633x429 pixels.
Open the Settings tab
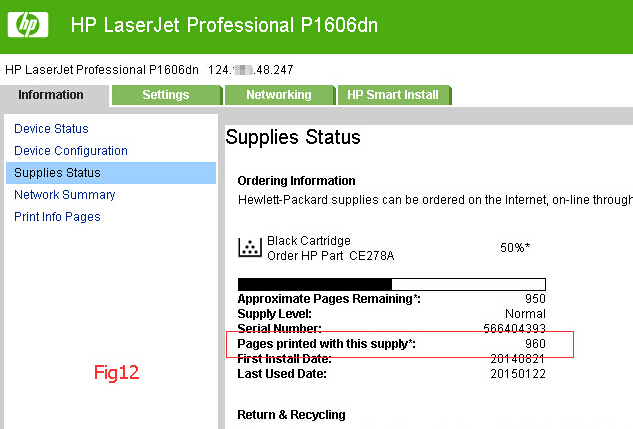click(167, 95)
